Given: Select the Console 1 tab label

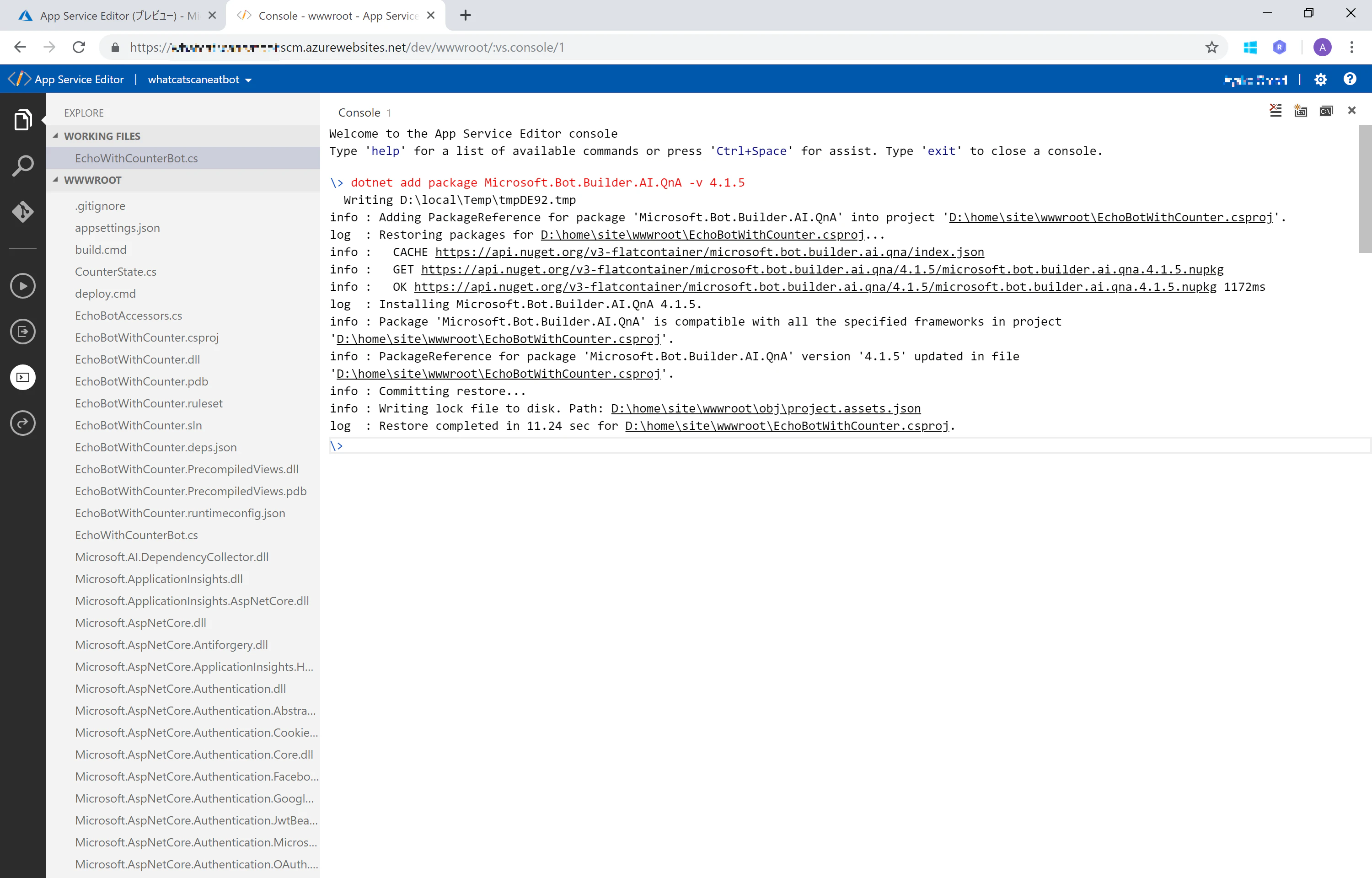Looking at the screenshot, I should click(365, 112).
